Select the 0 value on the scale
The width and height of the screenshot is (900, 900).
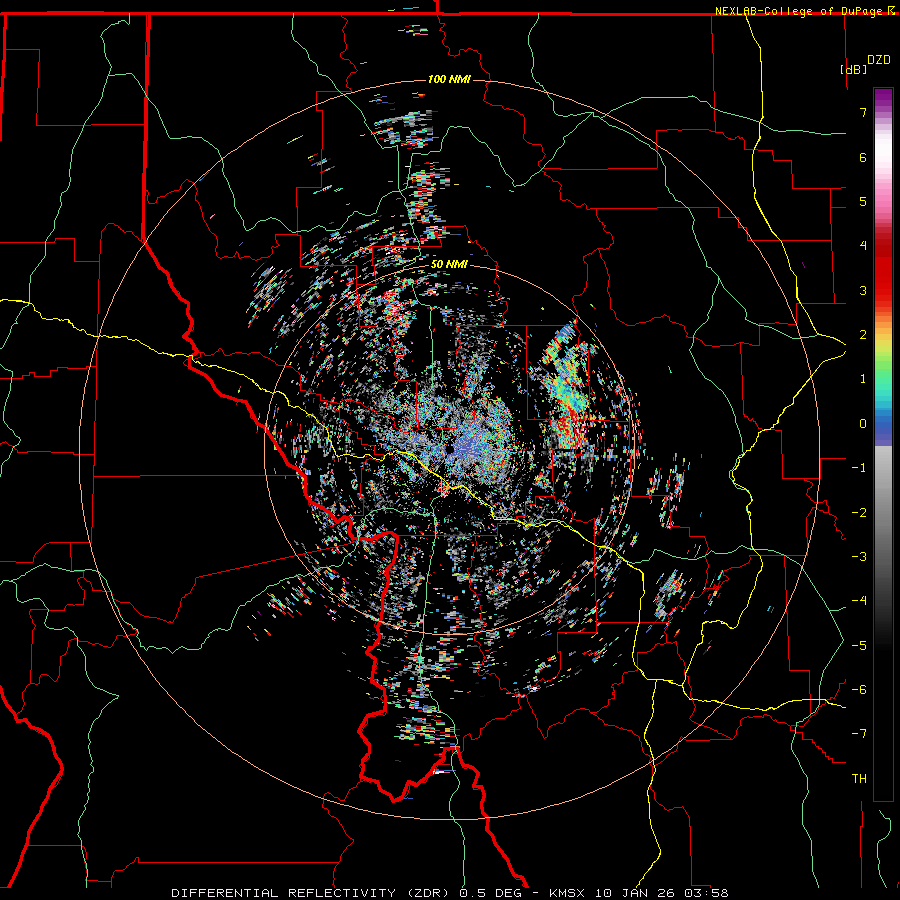(863, 423)
